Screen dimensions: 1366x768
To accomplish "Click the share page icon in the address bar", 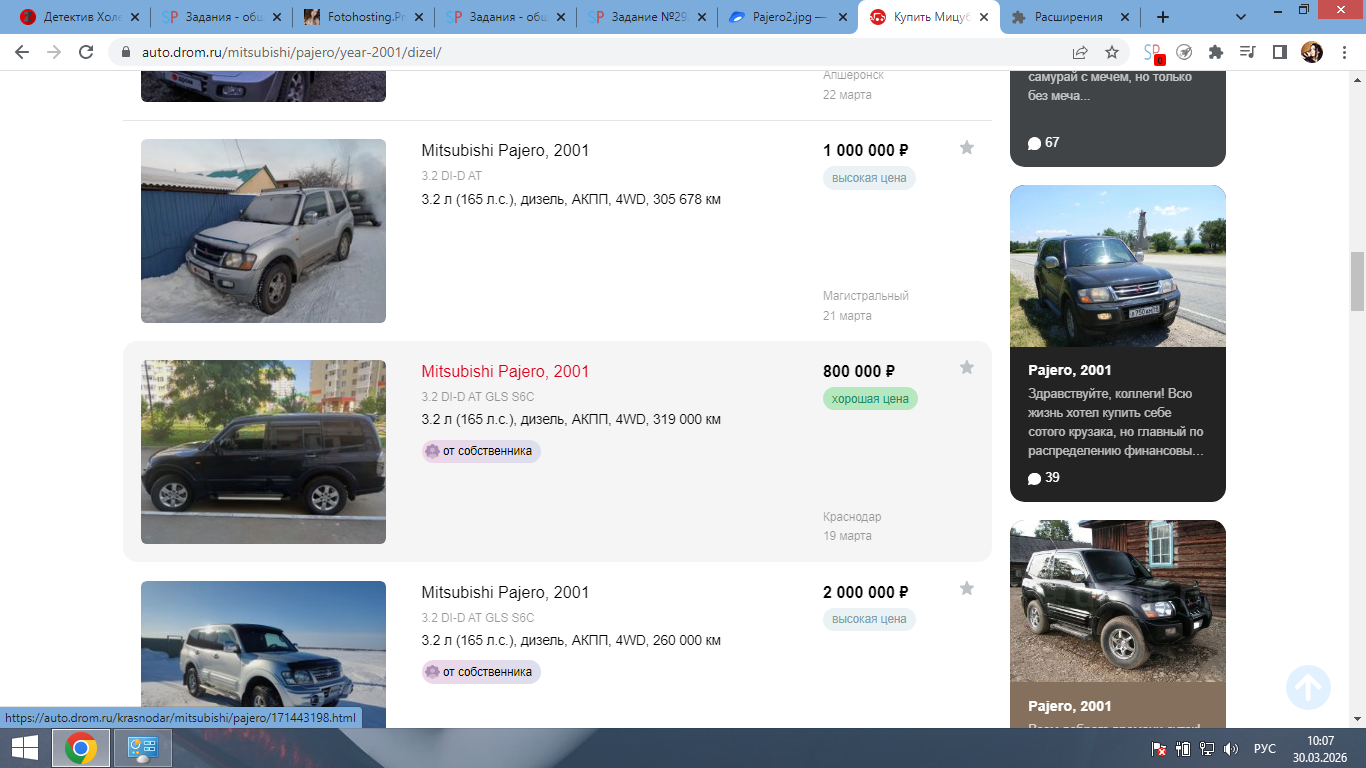I will click(x=1080, y=52).
